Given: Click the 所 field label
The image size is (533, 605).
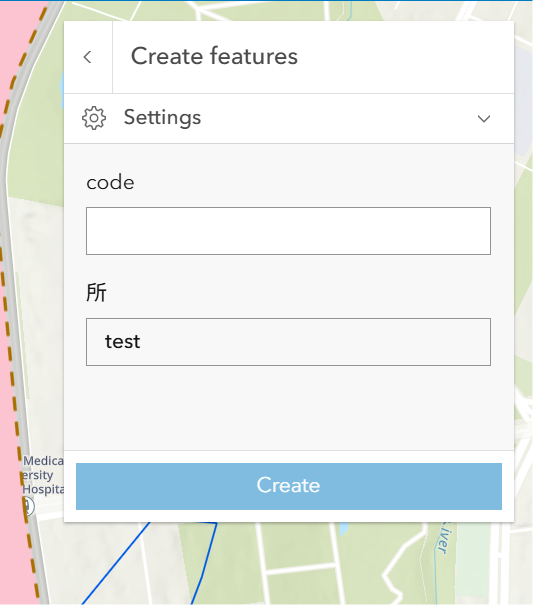Looking at the screenshot, I should (x=96, y=292).
